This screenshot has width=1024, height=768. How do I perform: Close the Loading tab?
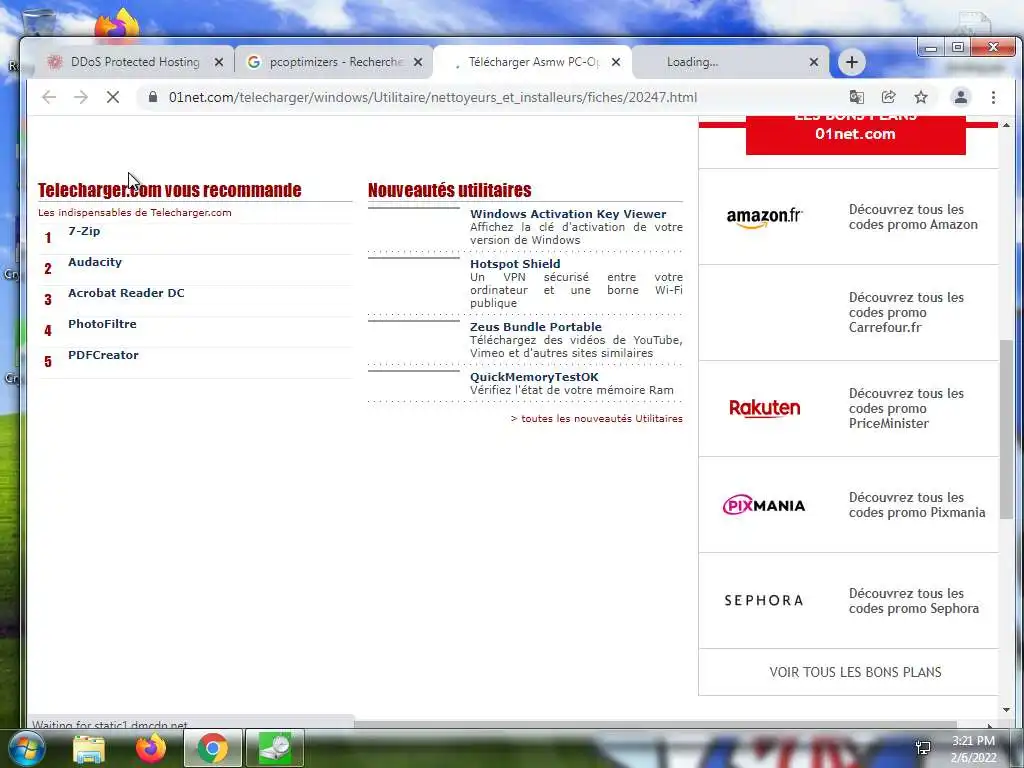pos(814,62)
